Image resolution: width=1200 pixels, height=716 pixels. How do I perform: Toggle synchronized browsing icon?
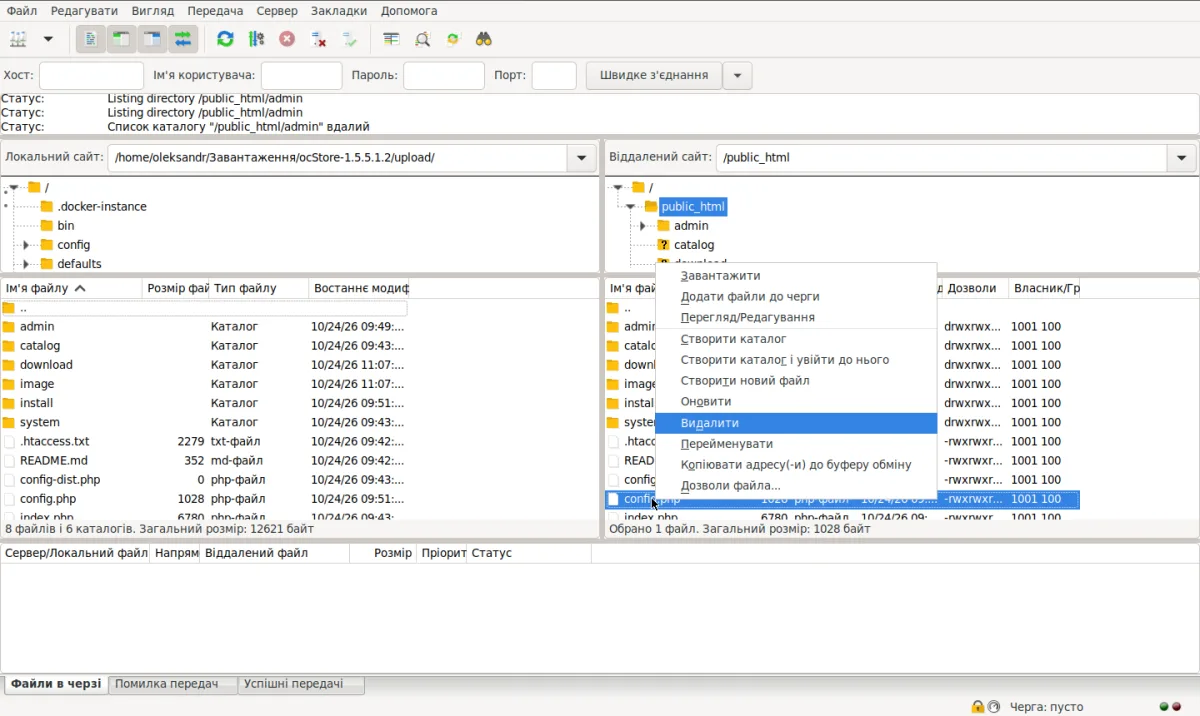tap(453, 39)
